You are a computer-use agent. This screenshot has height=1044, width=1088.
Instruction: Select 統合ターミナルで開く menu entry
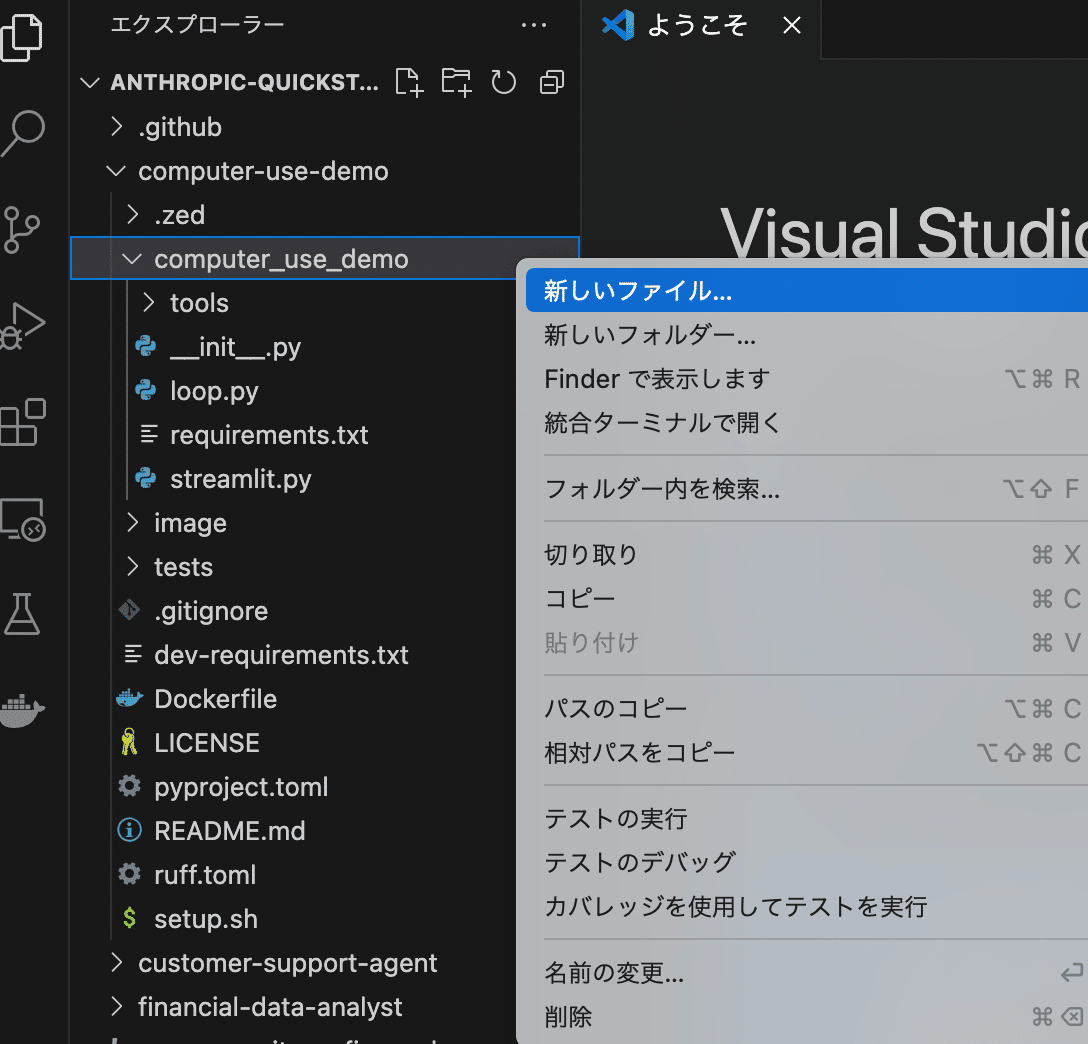coord(806,422)
